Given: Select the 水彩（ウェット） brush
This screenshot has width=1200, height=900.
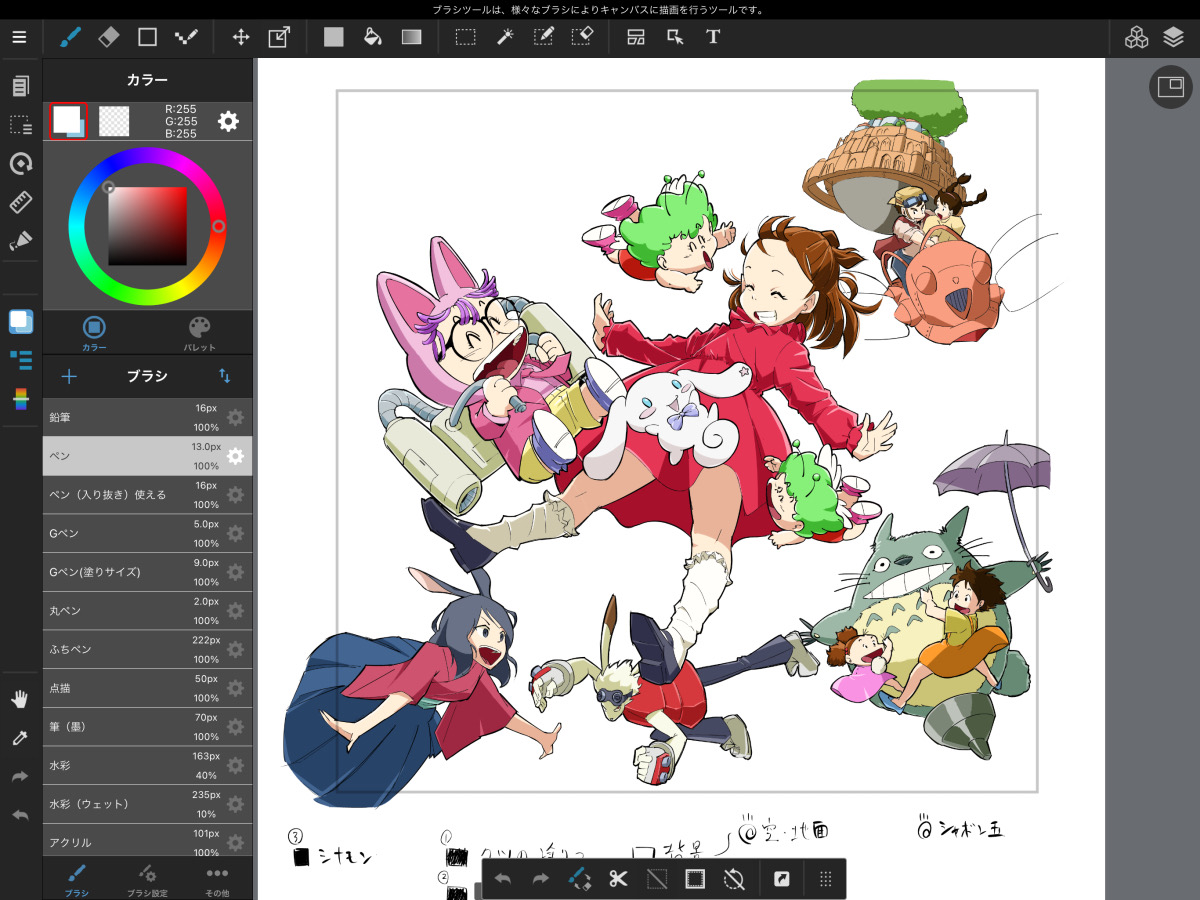Looking at the screenshot, I should click(147, 803).
